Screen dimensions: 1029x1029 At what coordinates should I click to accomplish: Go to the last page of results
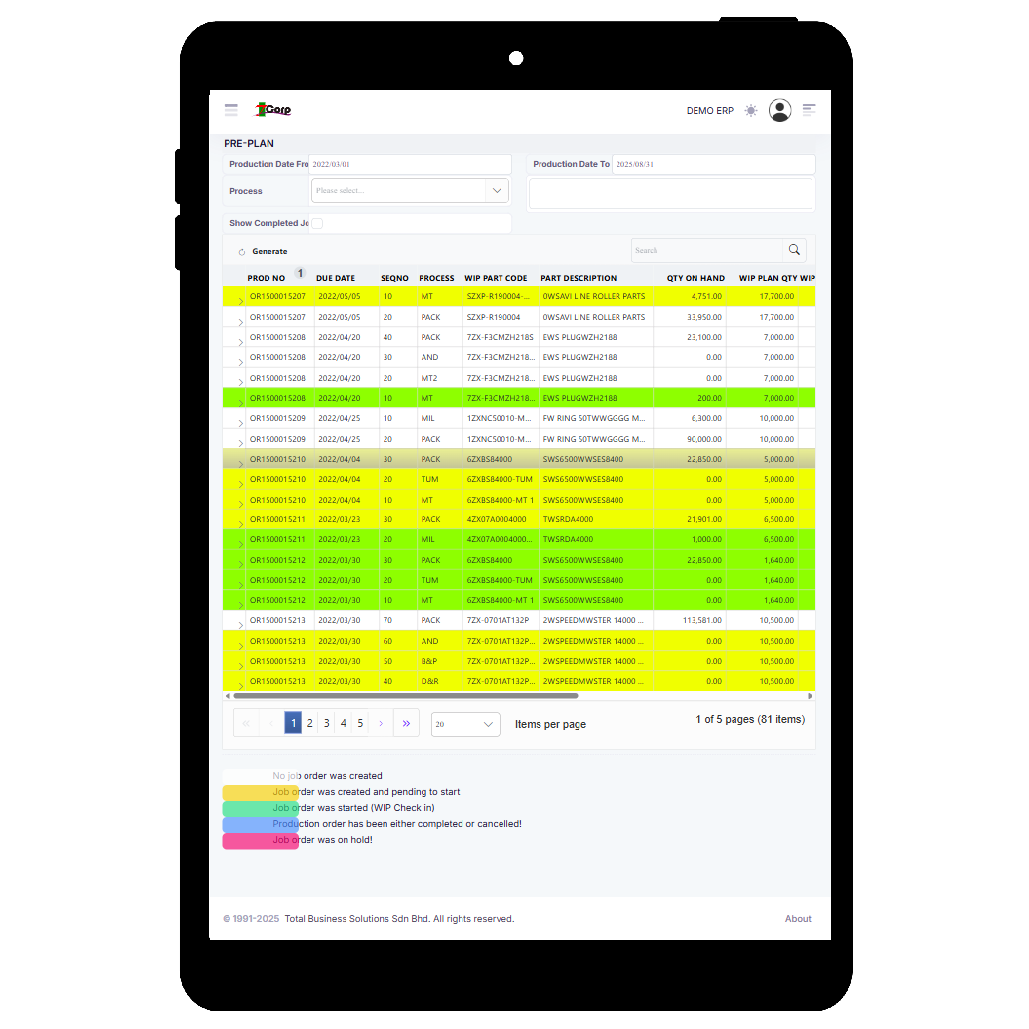(406, 723)
